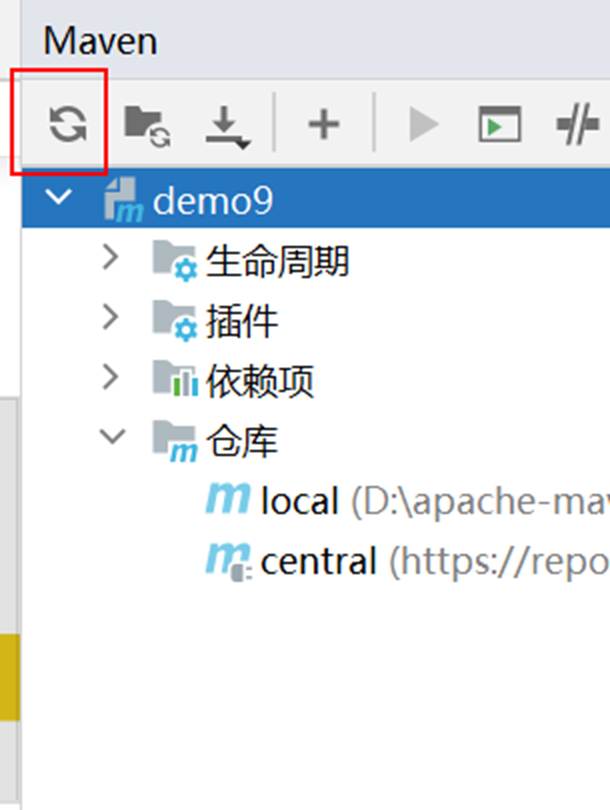610x810 pixels.
Task: Collapse the demo9 project node
Action: [x=58, y=197]
